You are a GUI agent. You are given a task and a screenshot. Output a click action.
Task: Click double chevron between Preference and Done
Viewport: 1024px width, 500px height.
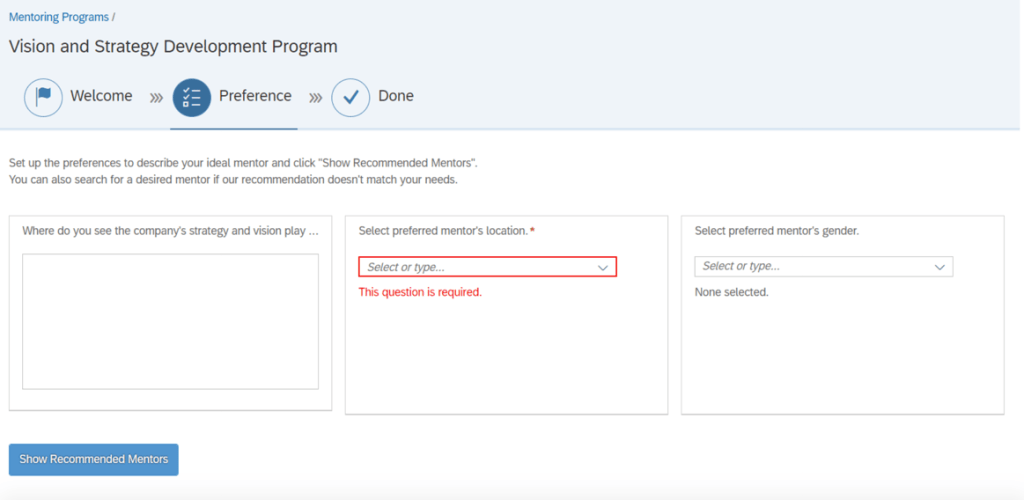[316, 98]
